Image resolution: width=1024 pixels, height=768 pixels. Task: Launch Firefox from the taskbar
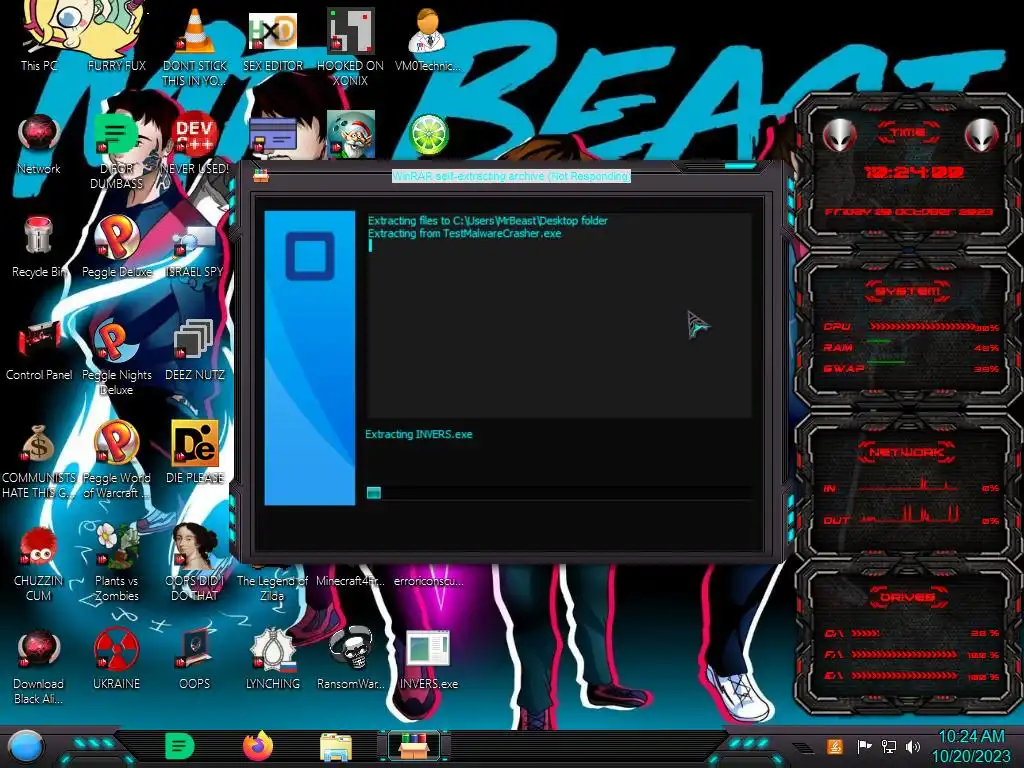tap(257, 746)
